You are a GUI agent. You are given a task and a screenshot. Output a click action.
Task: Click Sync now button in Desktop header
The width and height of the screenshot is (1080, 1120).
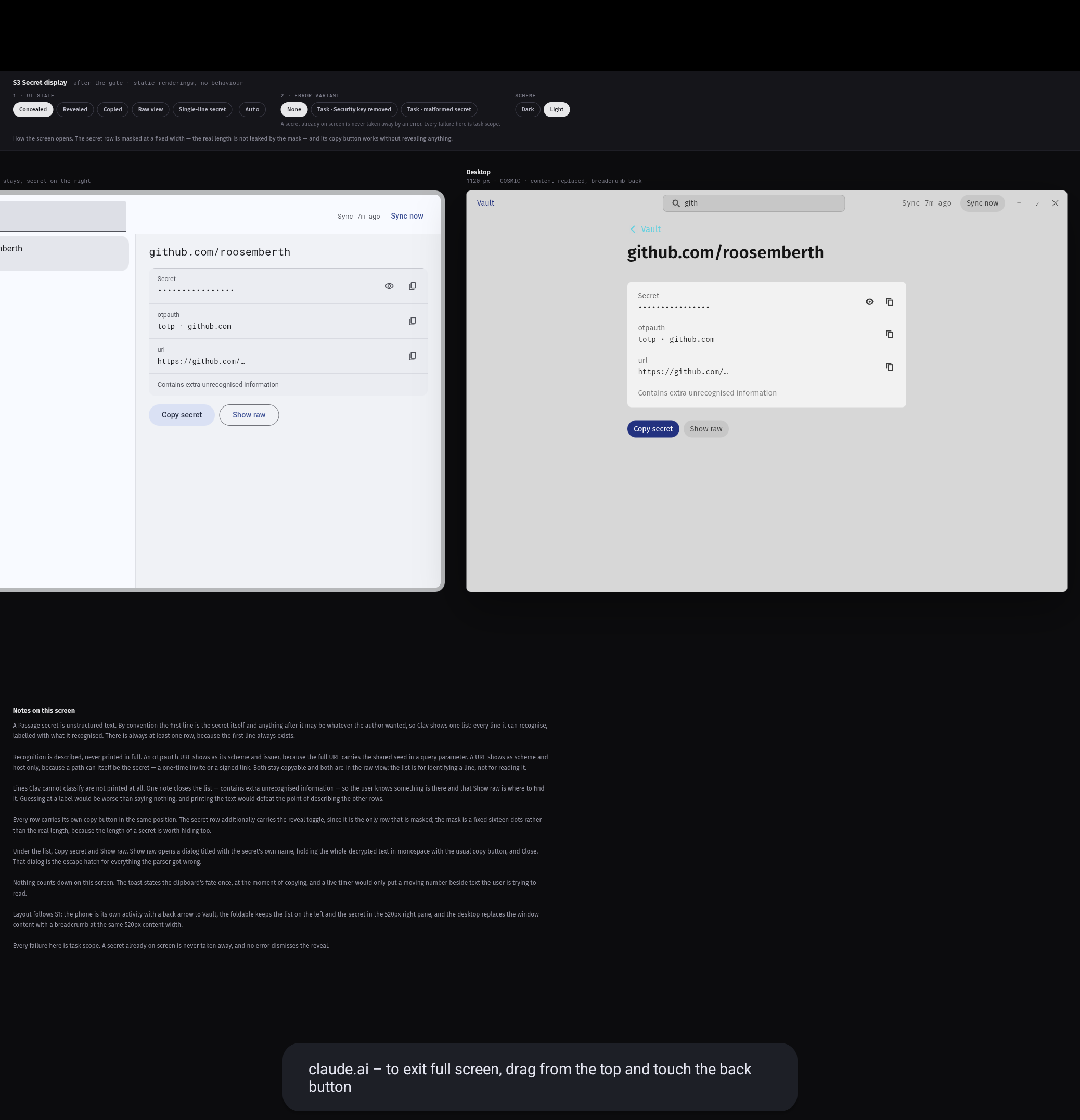pyautogui.click(x=982, y=203)
